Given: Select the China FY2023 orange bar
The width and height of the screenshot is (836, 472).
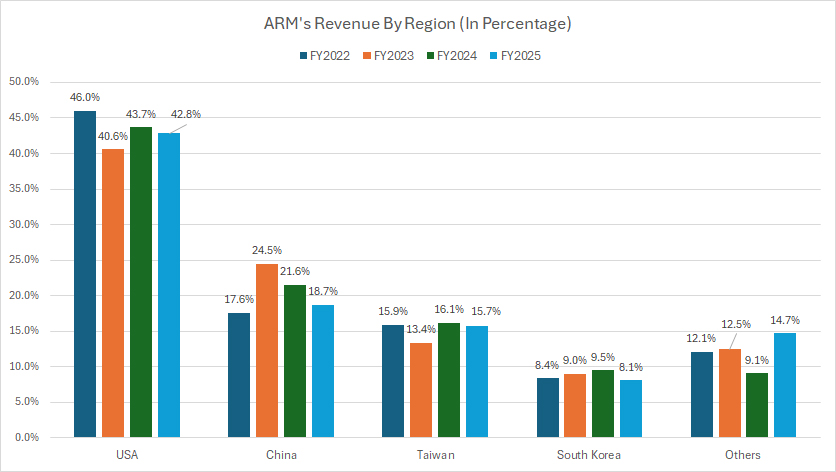Looking at the screenshot, I should (x=267, y=350).
